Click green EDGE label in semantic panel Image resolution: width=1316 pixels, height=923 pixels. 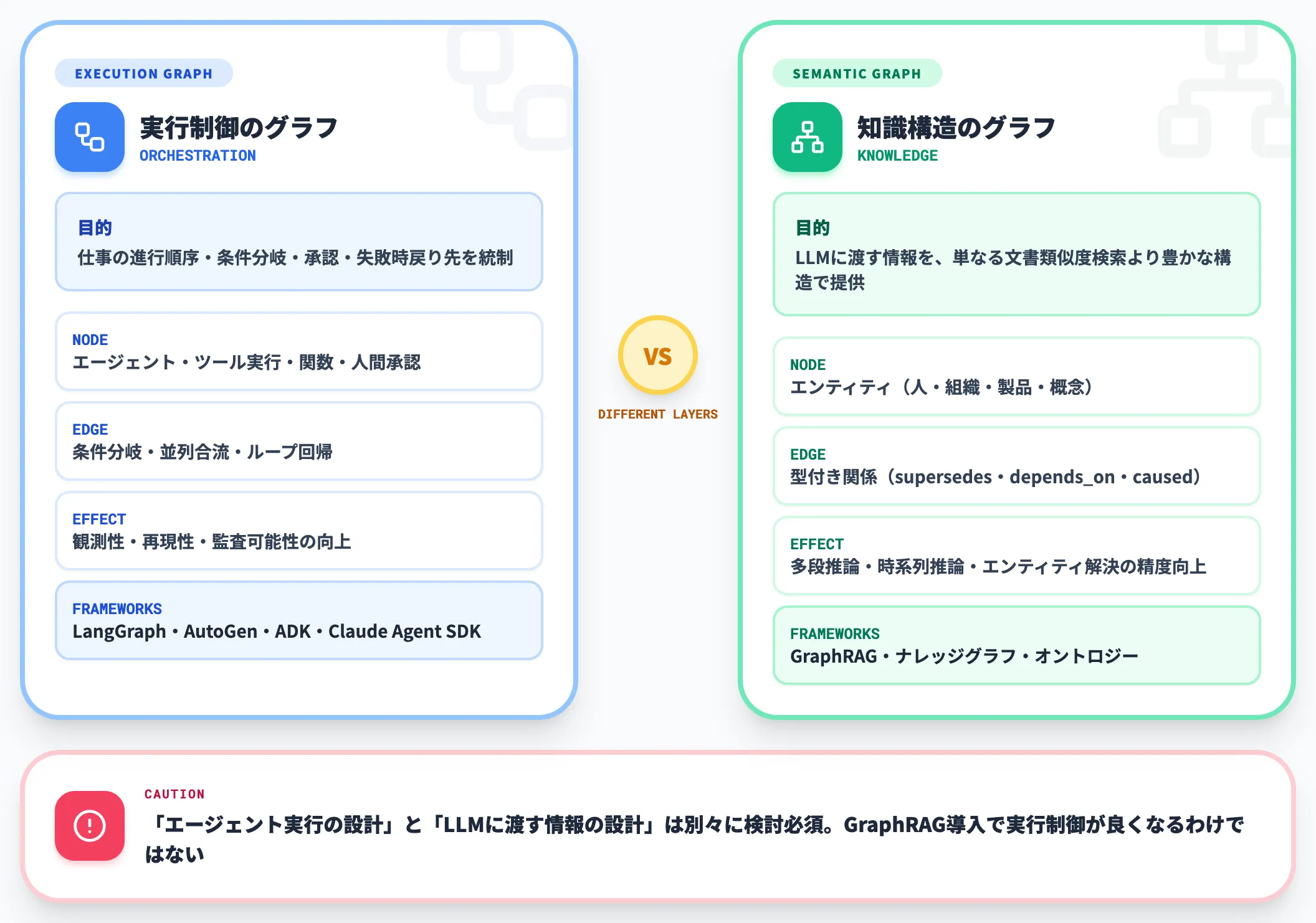[808, 455]
